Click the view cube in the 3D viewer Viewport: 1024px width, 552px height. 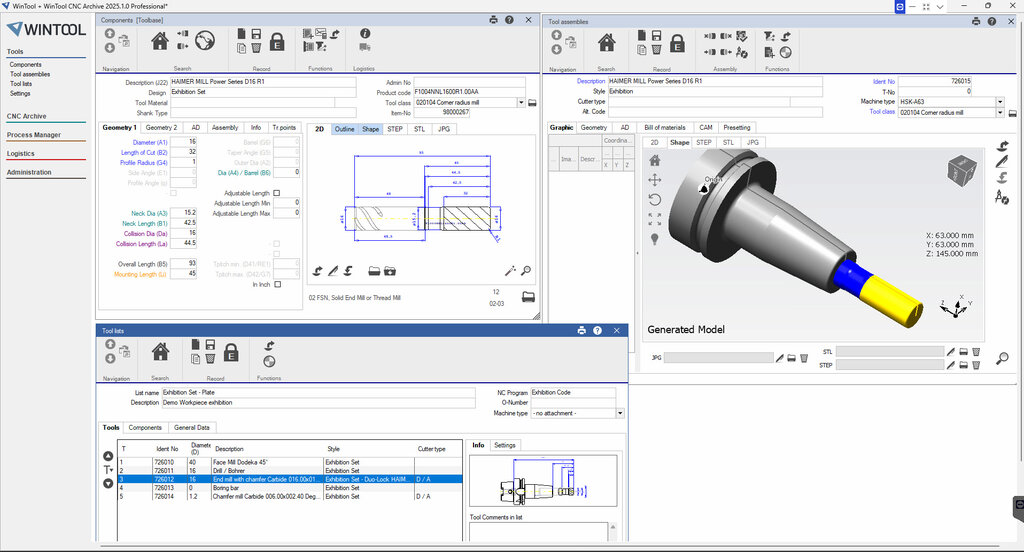[961, 170]
